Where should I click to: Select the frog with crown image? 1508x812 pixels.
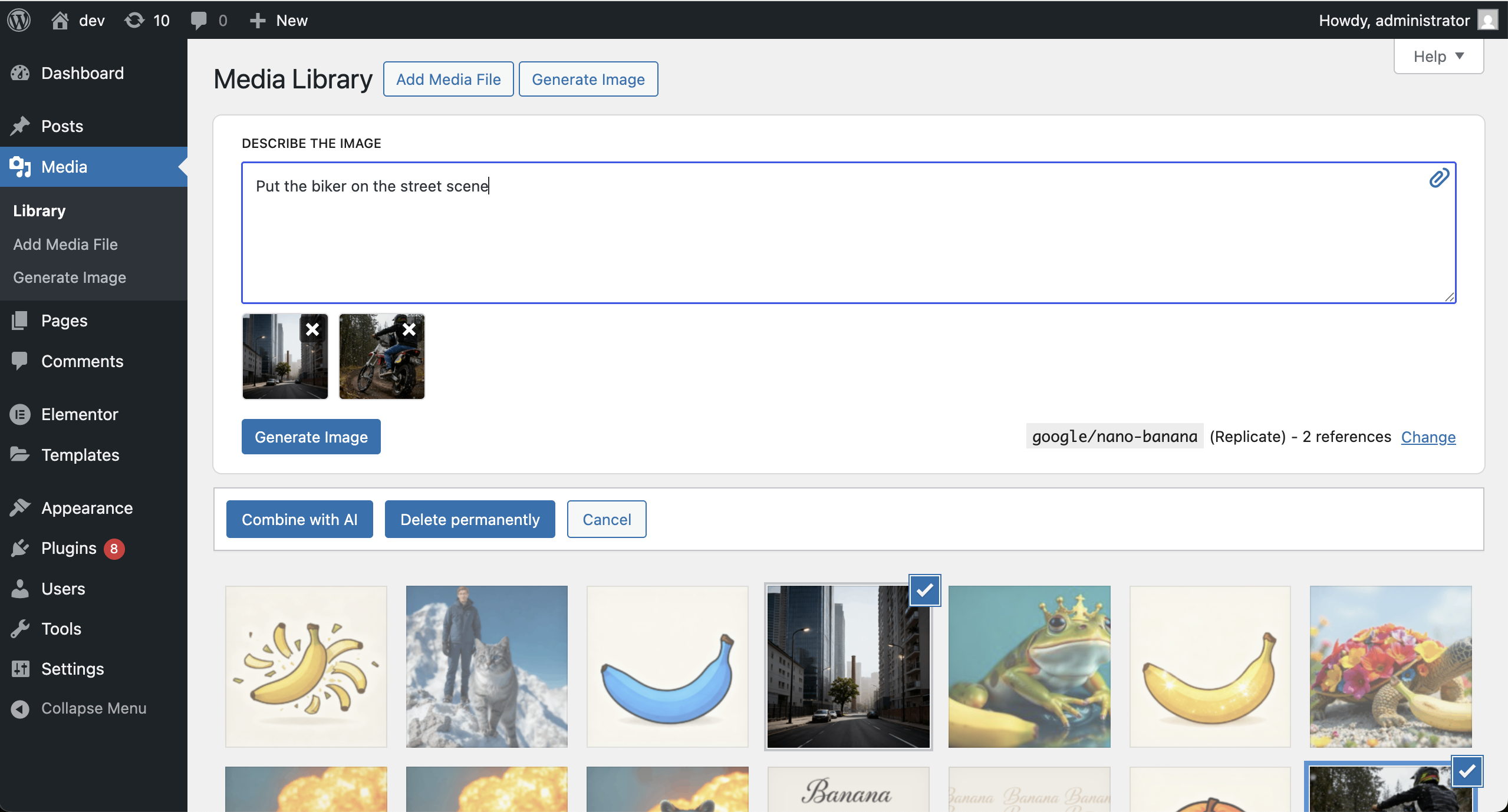[x=1029, y=666]
